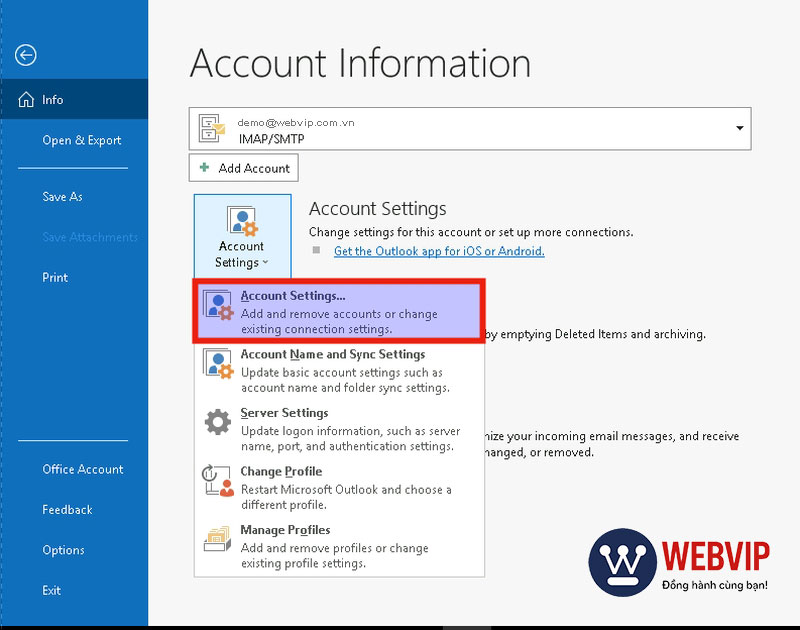Viewport: 800px width, 630px height.
Task: Select Print from the sidebar
Action: click(x=55, y=277)
